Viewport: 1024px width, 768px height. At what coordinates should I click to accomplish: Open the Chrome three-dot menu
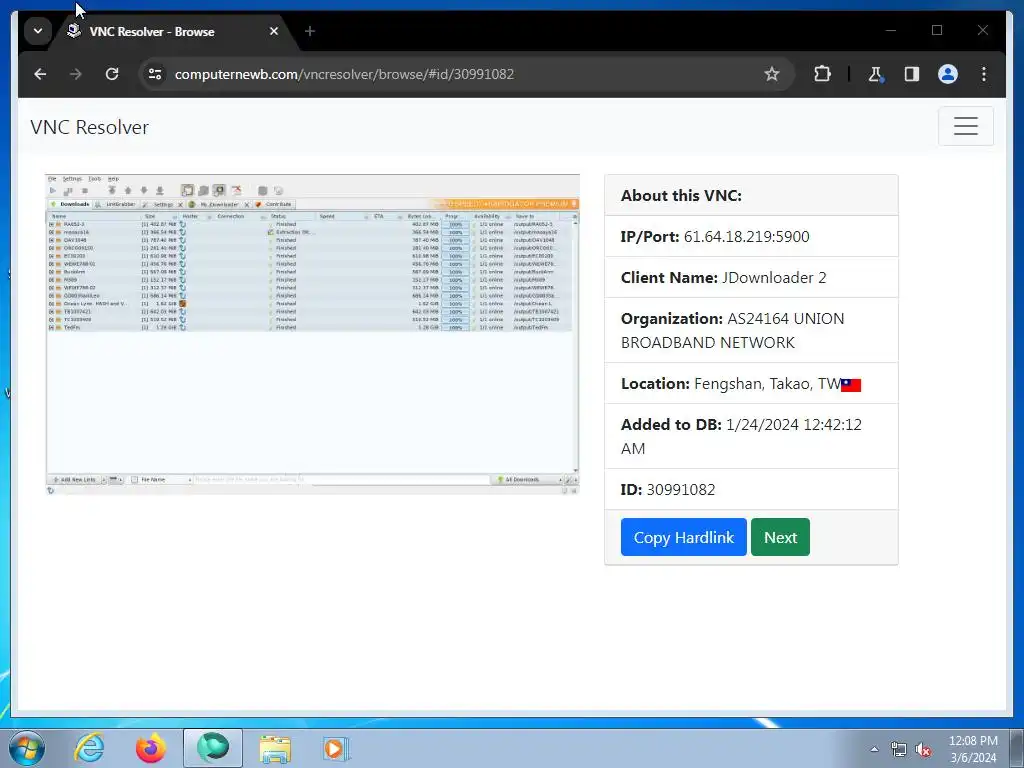click(x=984, y=74)
